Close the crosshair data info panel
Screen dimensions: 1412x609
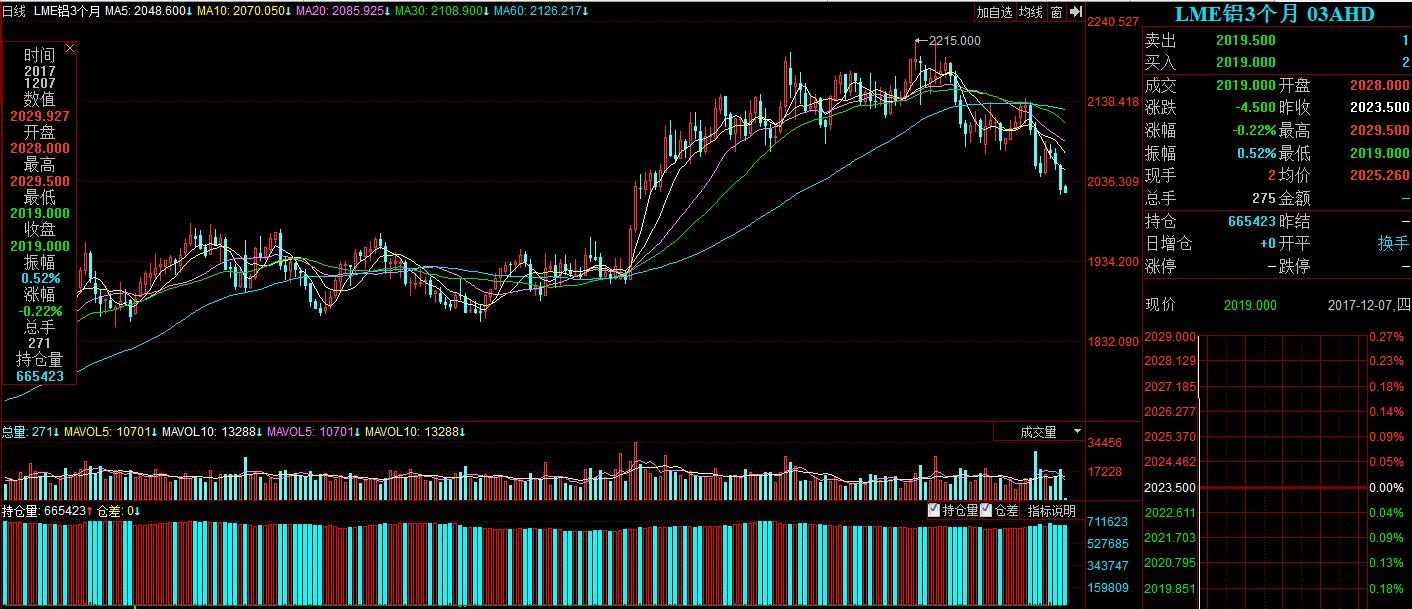pyautogui.click(x=70, y=48)
